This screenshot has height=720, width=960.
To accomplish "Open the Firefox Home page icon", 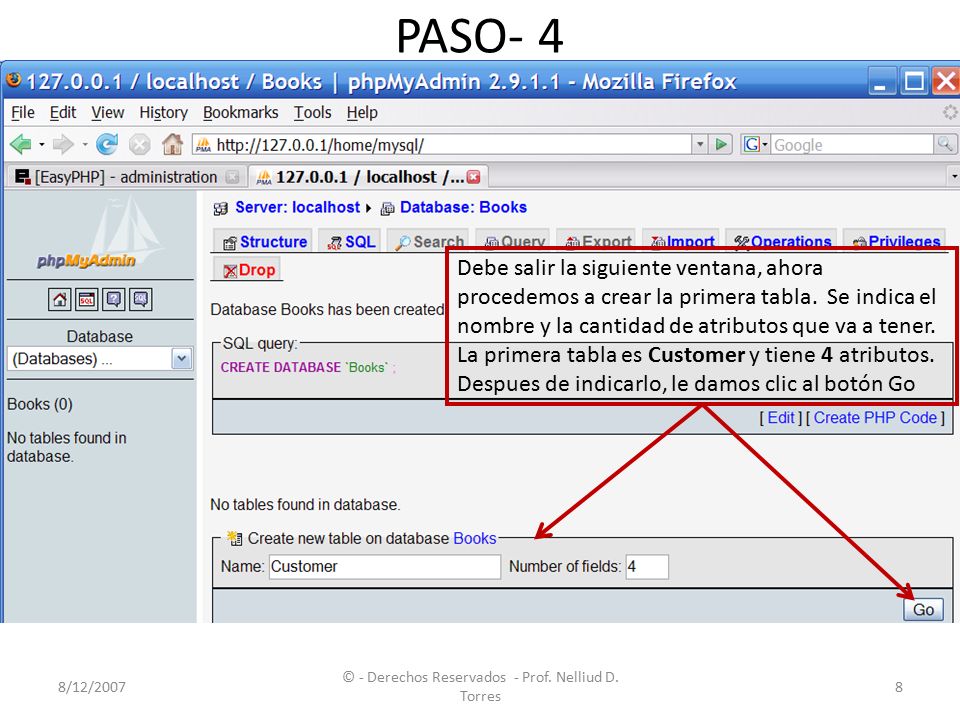I will click(172, 144).
